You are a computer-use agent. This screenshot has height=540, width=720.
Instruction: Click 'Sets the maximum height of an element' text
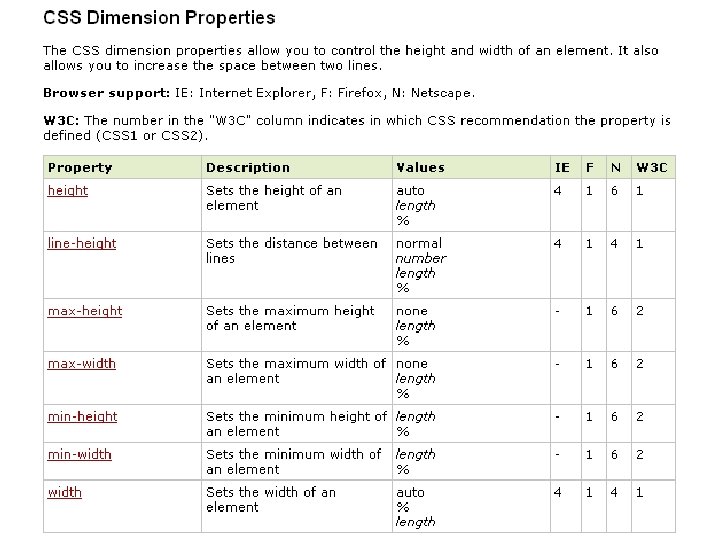(290, 318)
